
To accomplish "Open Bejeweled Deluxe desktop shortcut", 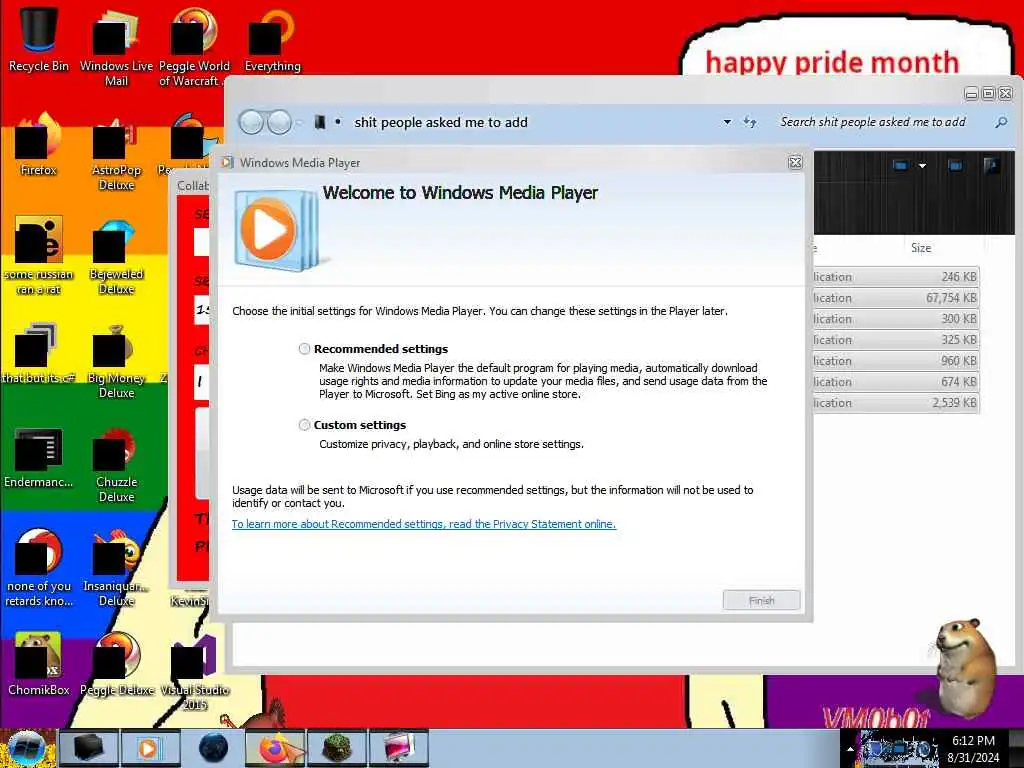I will coord(116,255).
